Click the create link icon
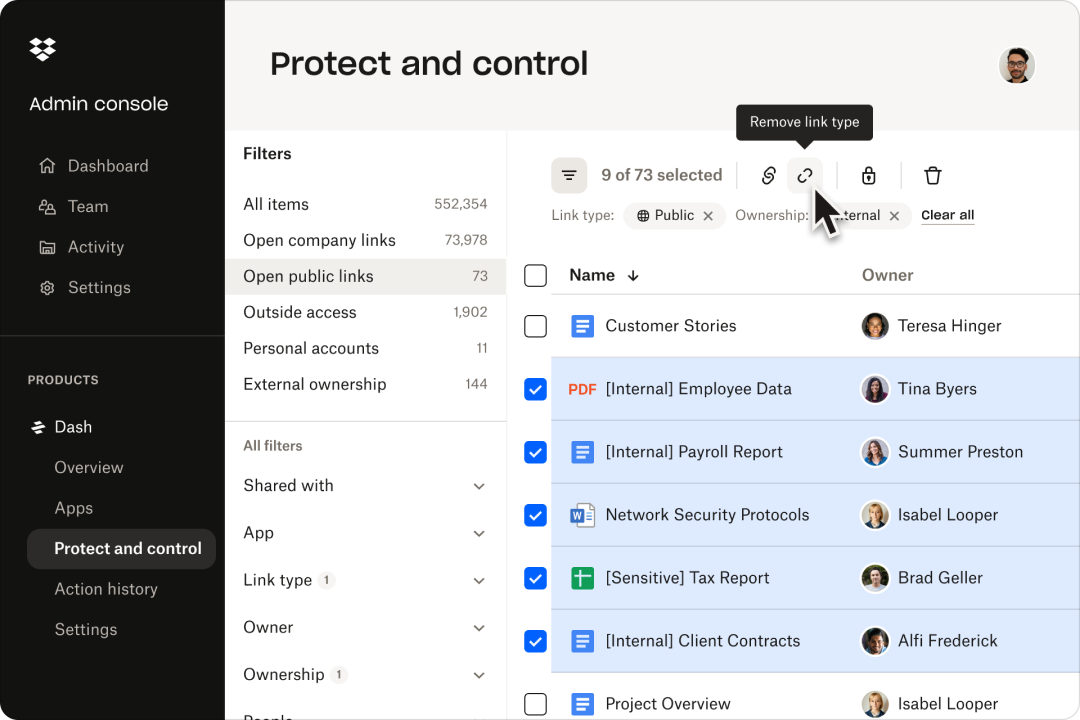This screenshot has height=720, width=1080. coord(768,175)
